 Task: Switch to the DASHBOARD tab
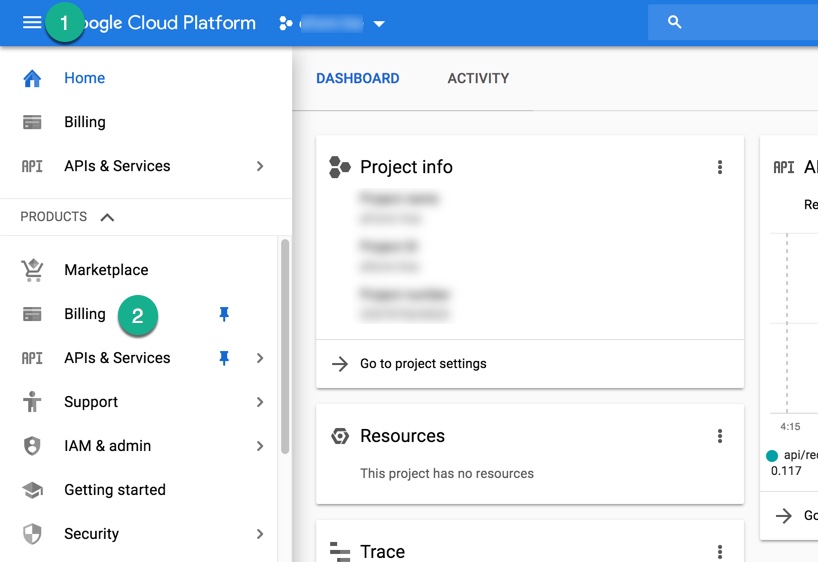click(358, 78)
